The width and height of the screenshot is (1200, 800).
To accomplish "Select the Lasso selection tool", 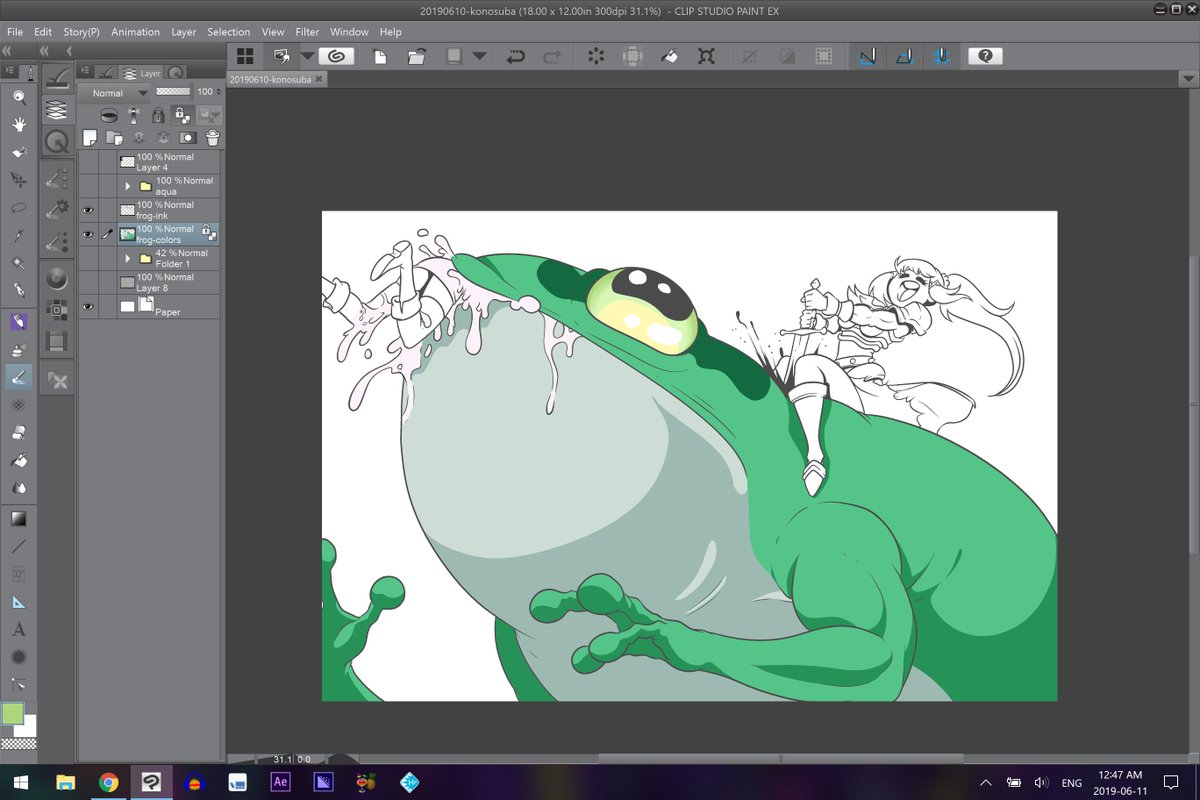I will pos(18,208).
